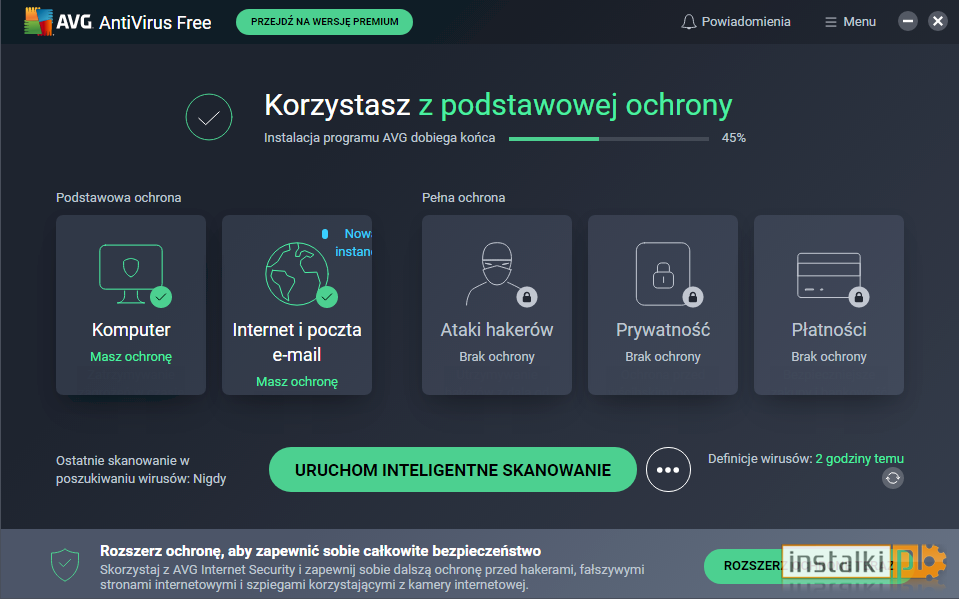Click Przejdź na wersję premium button

(324, 22)
